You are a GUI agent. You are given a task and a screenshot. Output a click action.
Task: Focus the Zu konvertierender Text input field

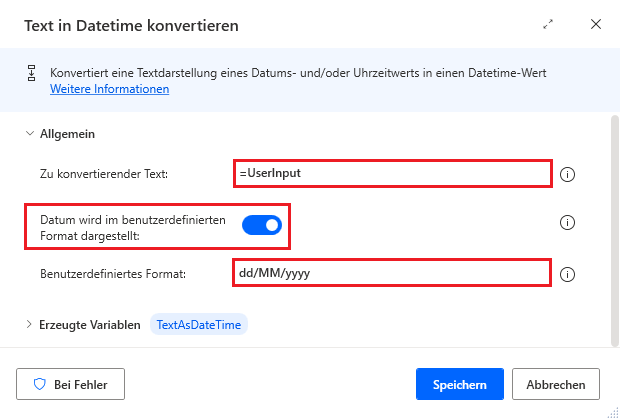tap(393, 173)
